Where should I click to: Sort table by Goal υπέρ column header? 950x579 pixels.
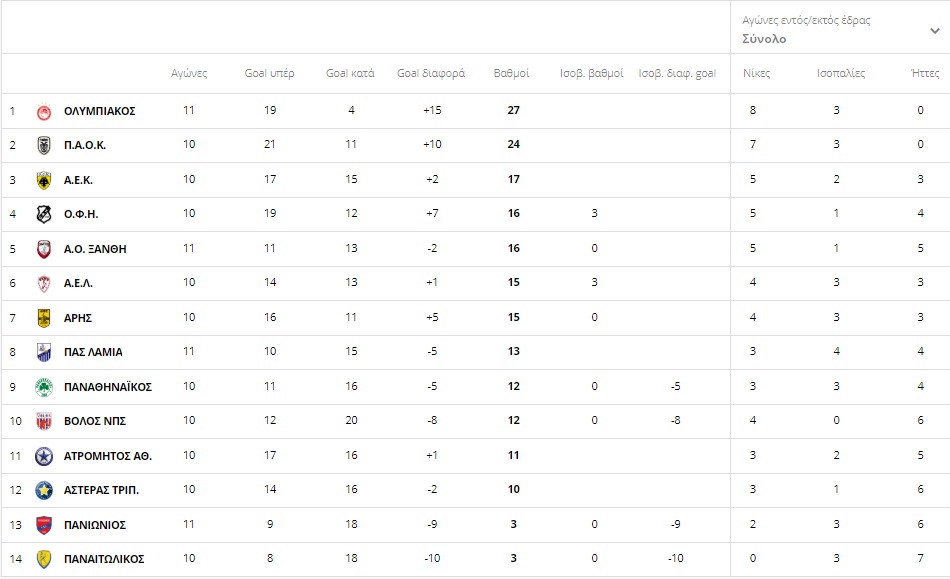tap(270, 73)
